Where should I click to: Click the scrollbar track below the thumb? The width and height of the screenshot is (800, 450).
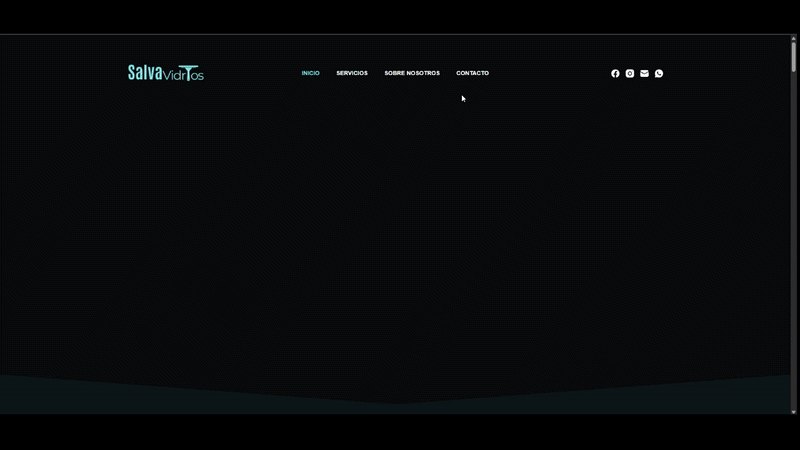[x=794, y=250]
